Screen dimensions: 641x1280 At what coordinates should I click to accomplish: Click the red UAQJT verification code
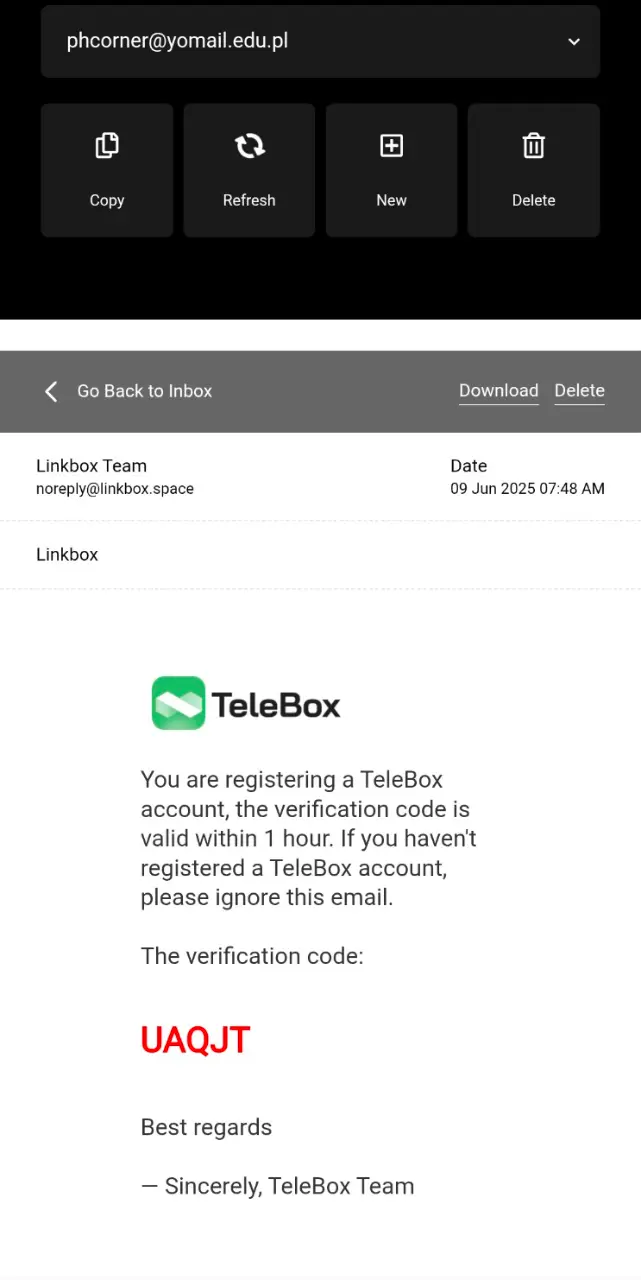coord(195,1040)
